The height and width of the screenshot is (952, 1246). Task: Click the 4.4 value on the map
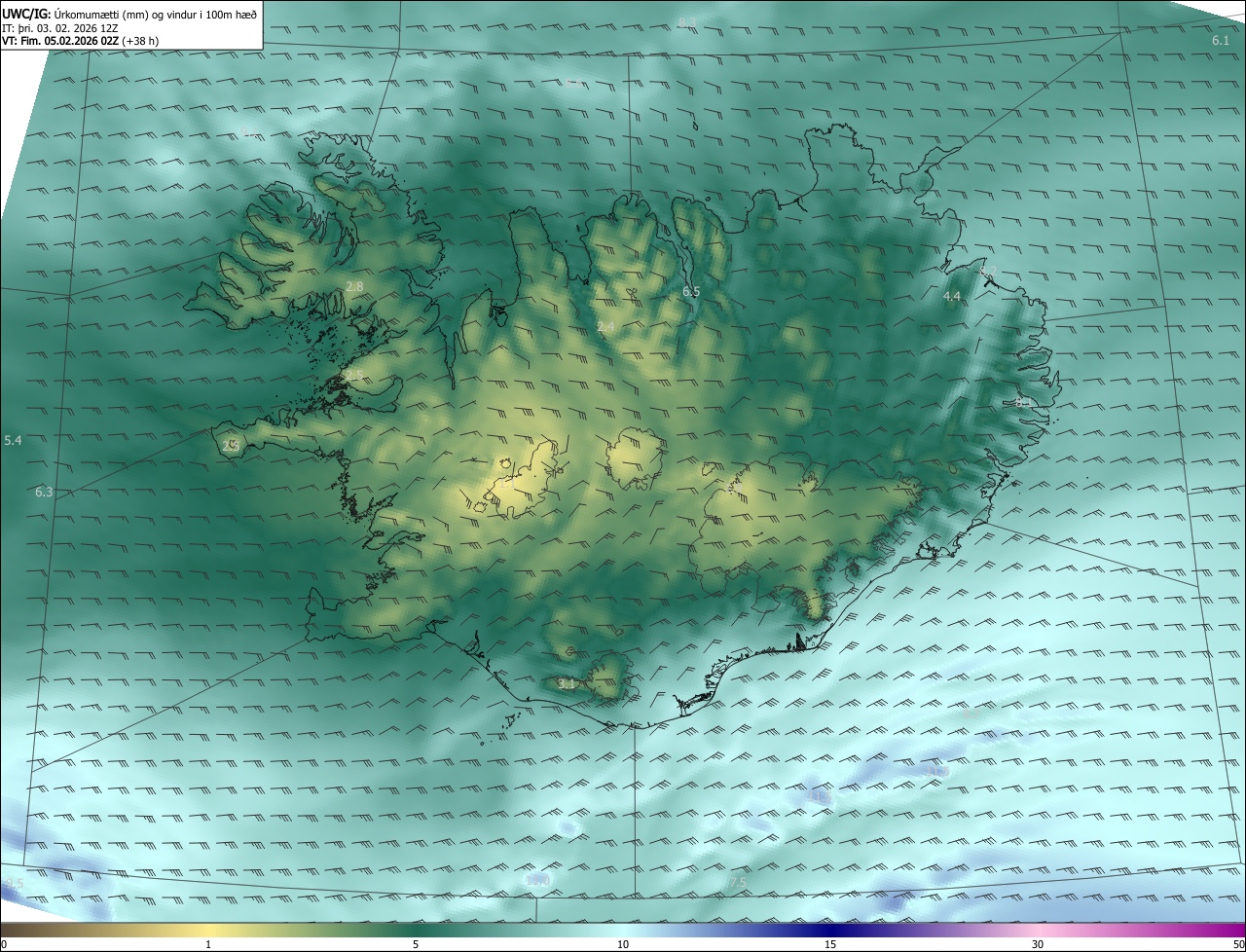[952, 296]
